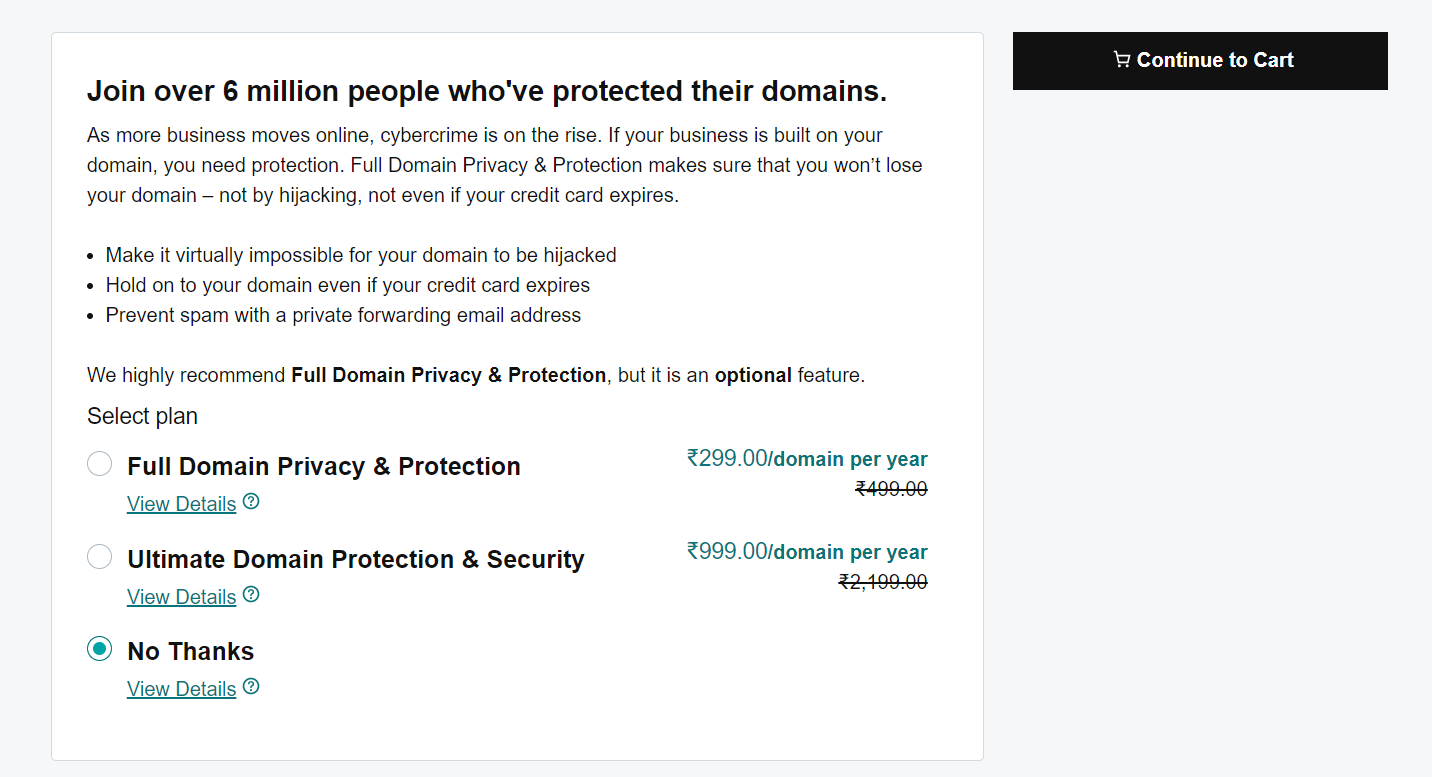
Task: Open View Details under Ultimate Domain Protection & Security
Action: [181, 597]
